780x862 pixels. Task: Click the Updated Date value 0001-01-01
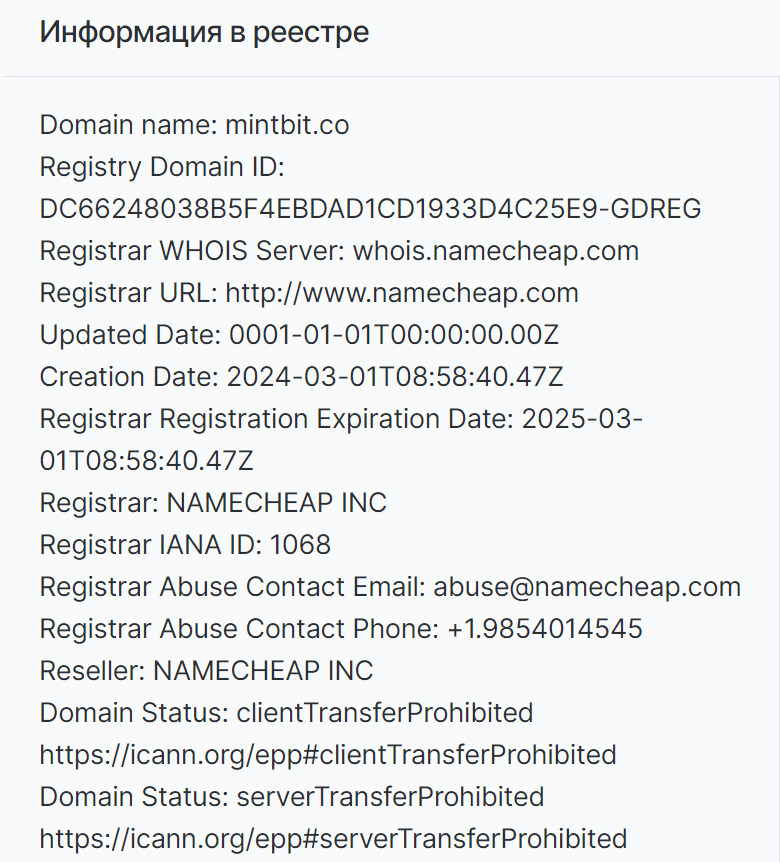coord(394,335)
